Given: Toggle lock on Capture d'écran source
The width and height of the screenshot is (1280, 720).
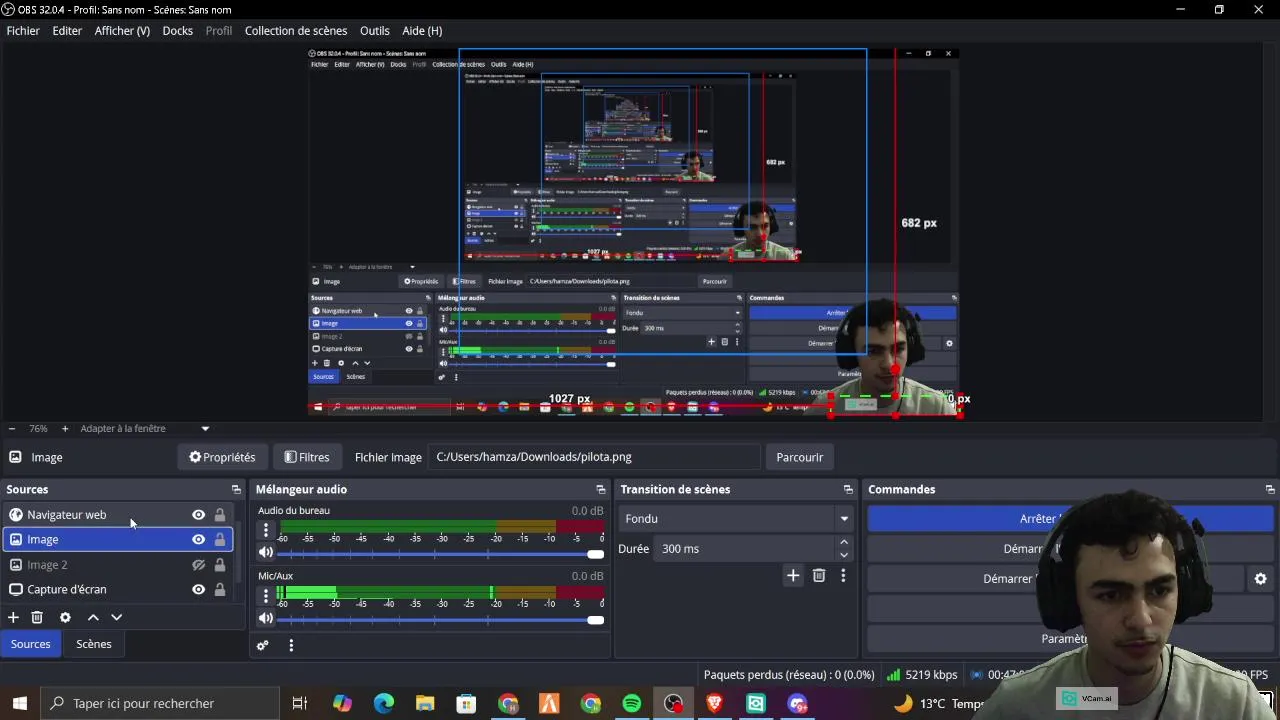Looking at the screenshot, I should point(220,590).
